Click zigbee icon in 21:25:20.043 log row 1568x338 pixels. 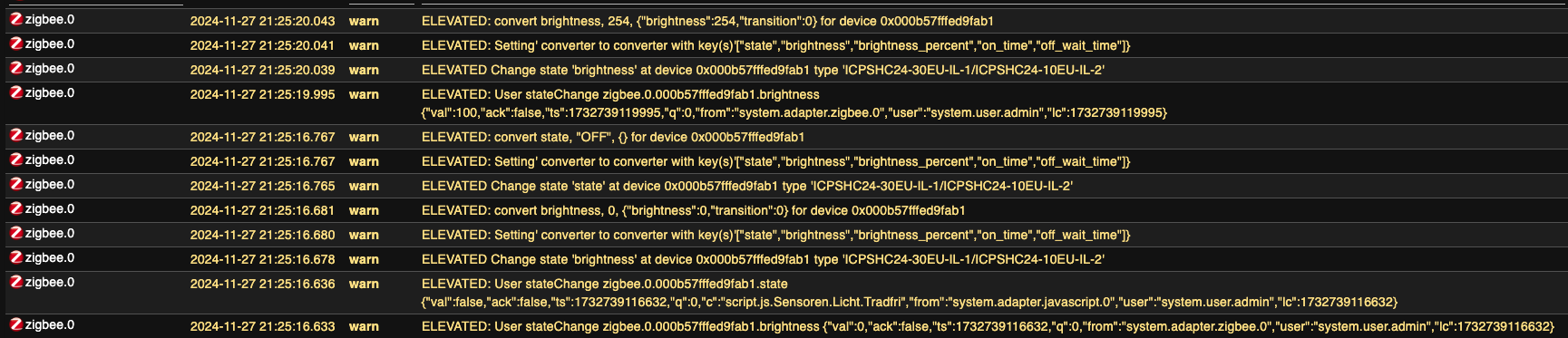(x=15, y=19)
